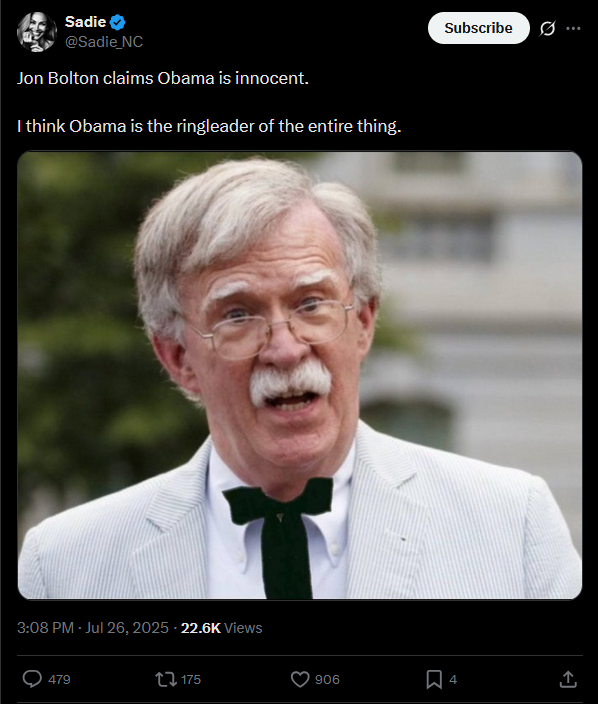Click the Sadie display name
The image size is (598, 704).
[85, 22]
